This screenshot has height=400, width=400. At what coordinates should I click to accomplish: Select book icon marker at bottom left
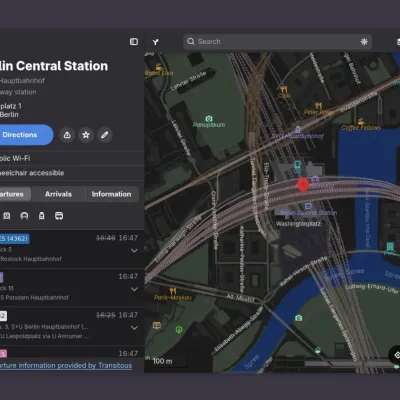coord(157,325)
